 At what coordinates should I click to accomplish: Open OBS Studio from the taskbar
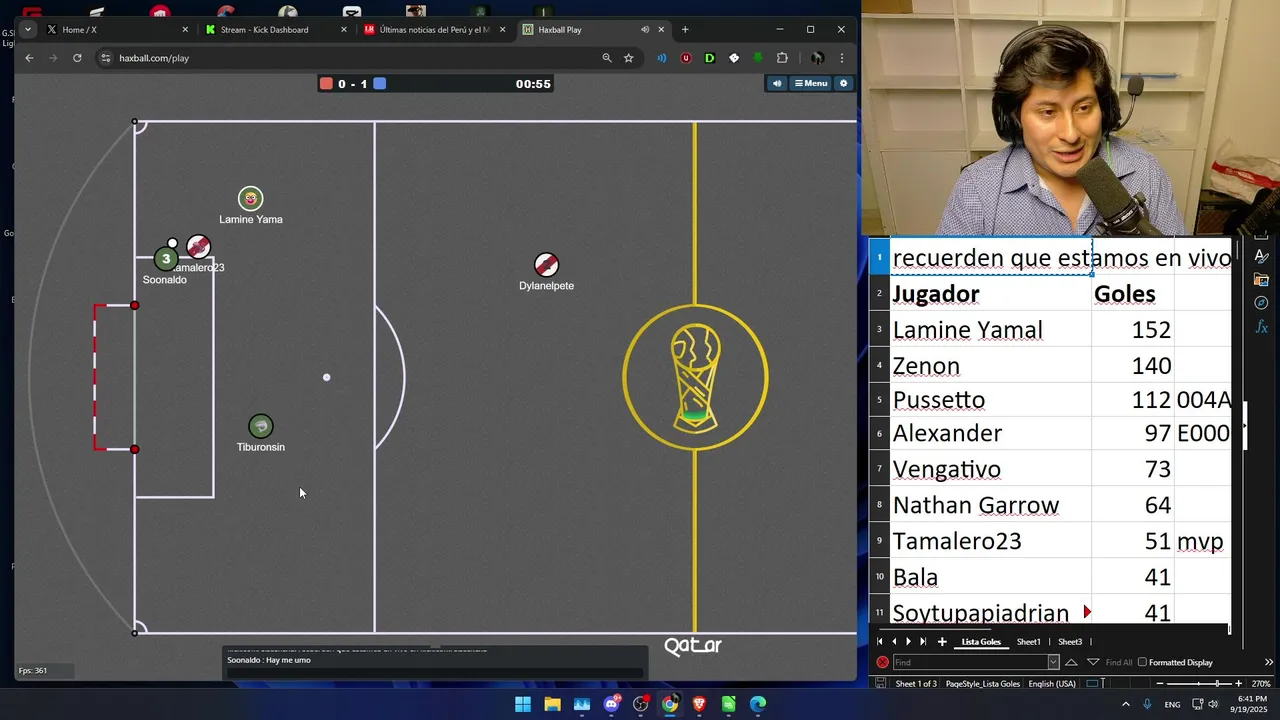coord(641,704)
